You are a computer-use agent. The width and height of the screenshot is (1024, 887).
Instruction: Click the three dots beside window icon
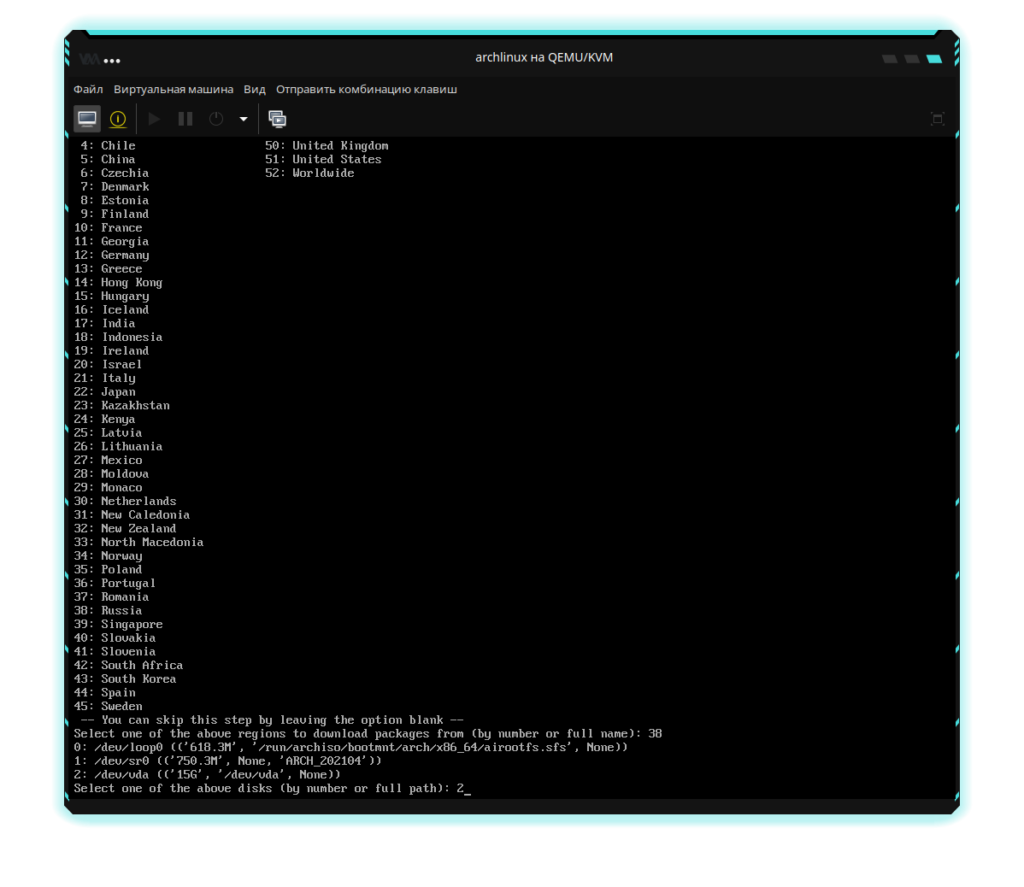pos(113,59)
